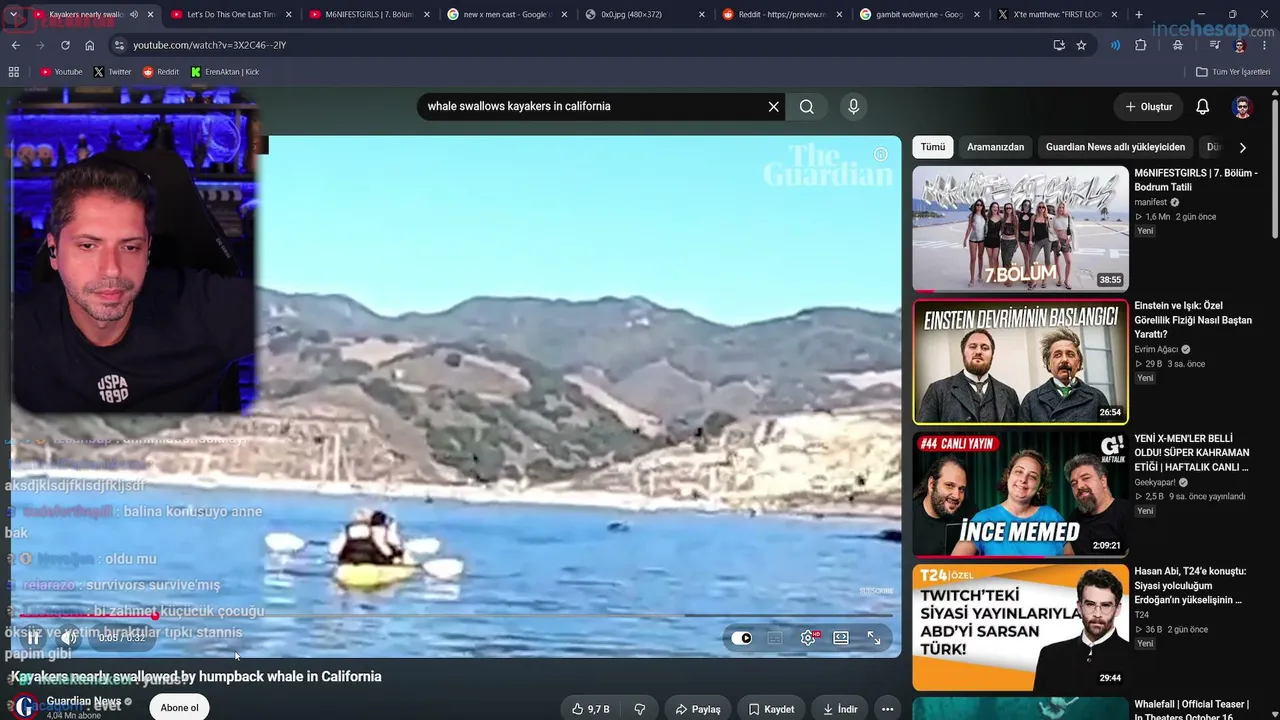Seek on the red video progress bar
The image size is (1280, 720).
click(455, 616)
